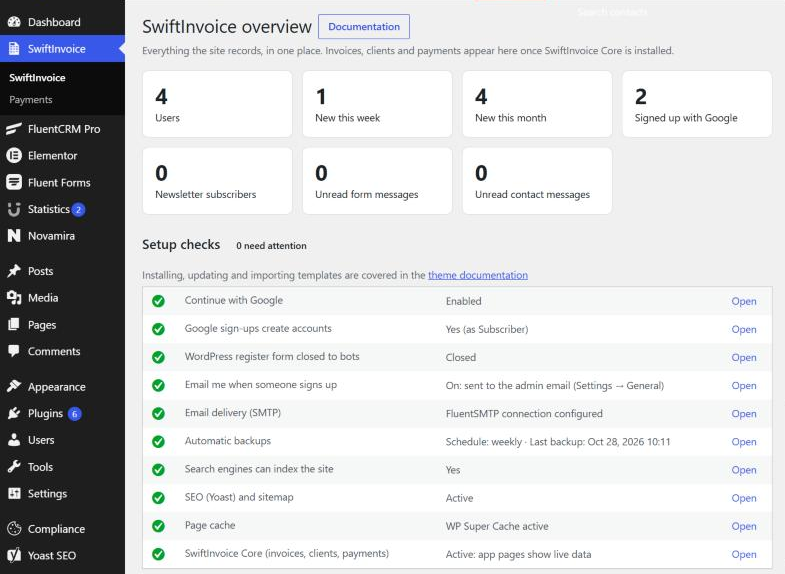This screenshot has width=785, height=574.
Task: Follow the theme documentation link
Action: click(478, 275)
